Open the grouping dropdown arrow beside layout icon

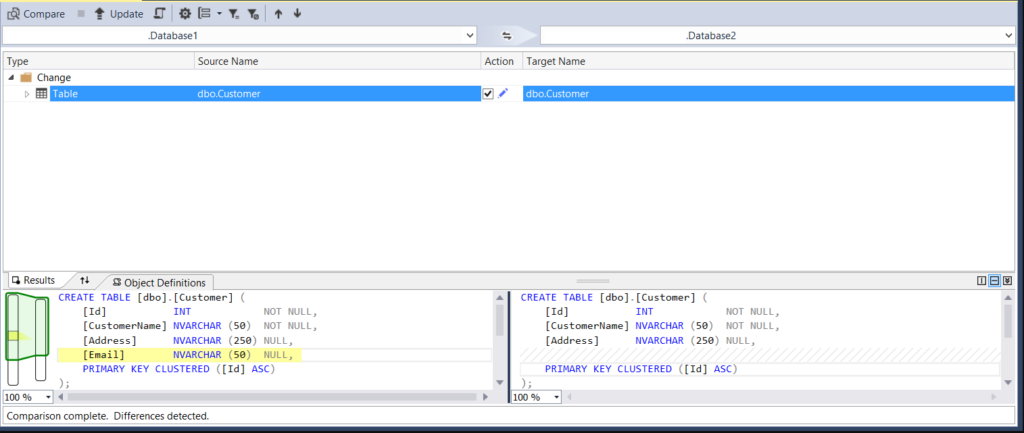point(219,14)
